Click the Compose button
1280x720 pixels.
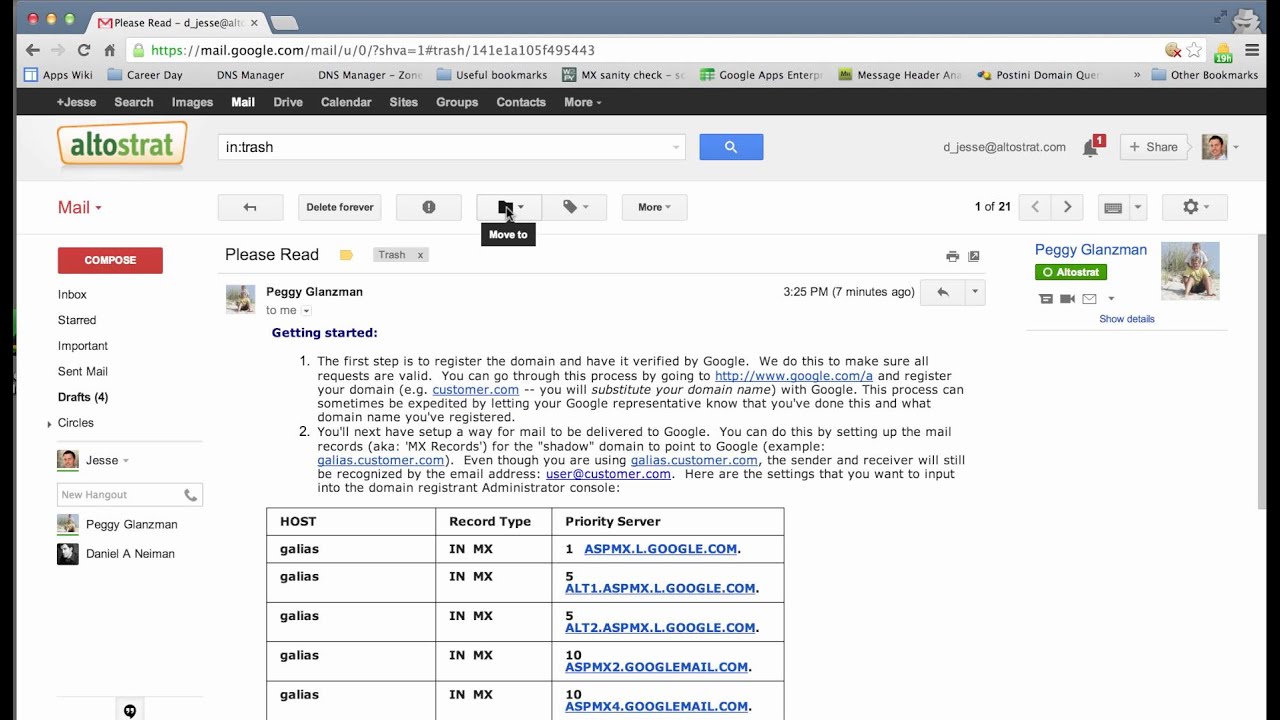click(x=110, y=260)
